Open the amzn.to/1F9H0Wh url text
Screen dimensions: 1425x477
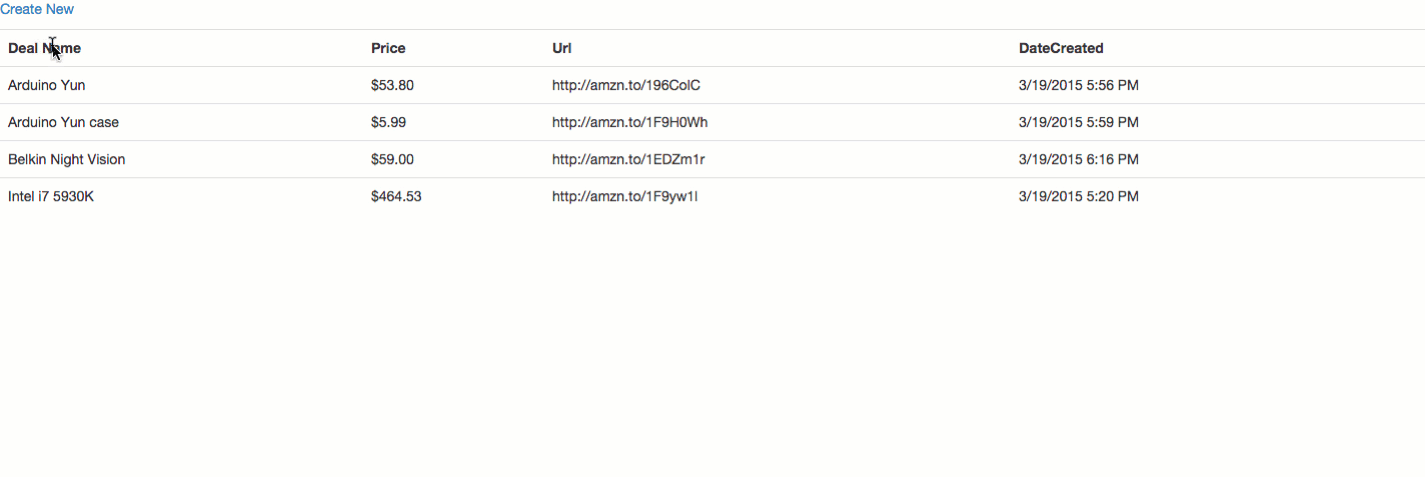(630, 122)
